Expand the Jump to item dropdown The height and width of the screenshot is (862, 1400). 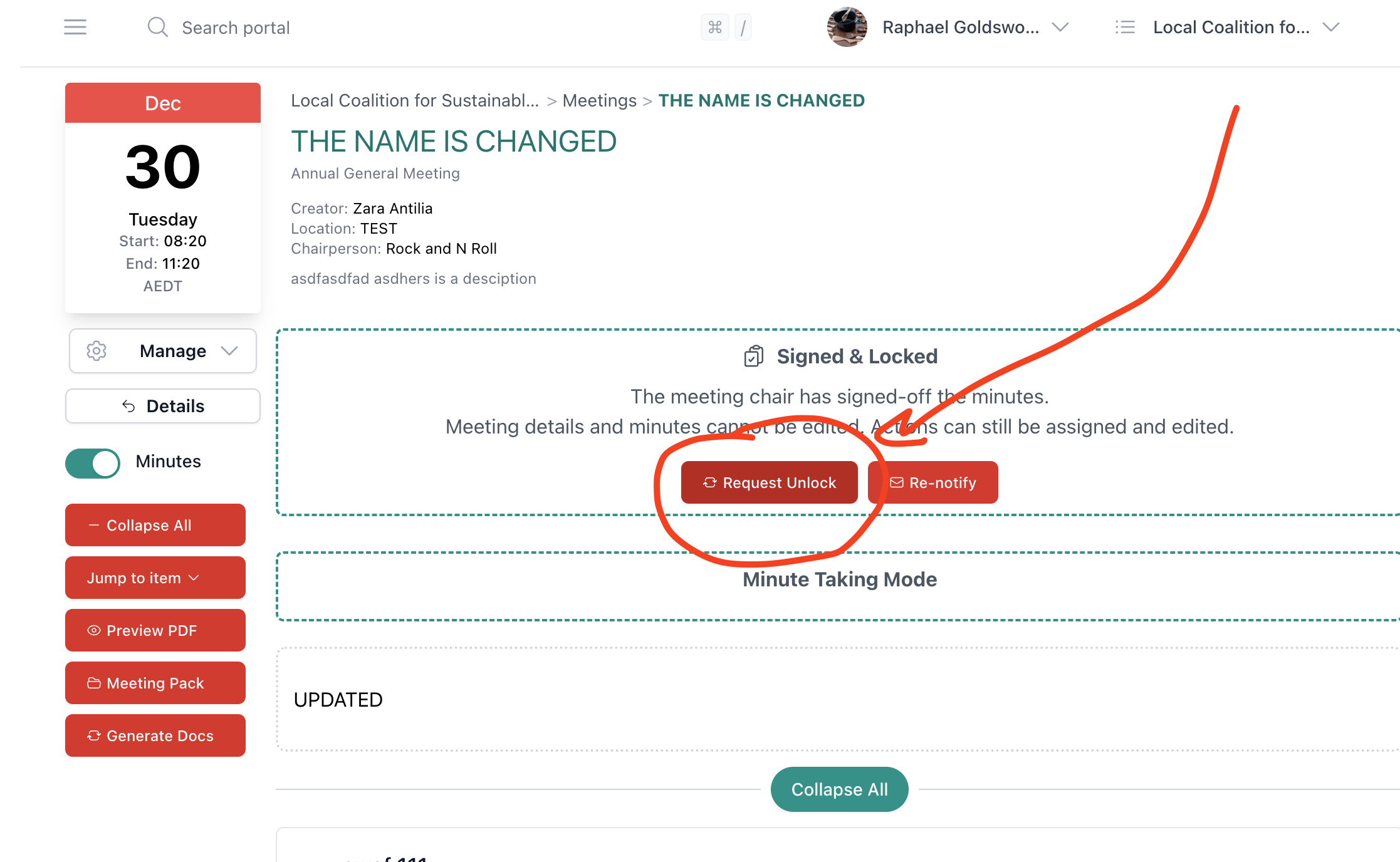point(155,578)
